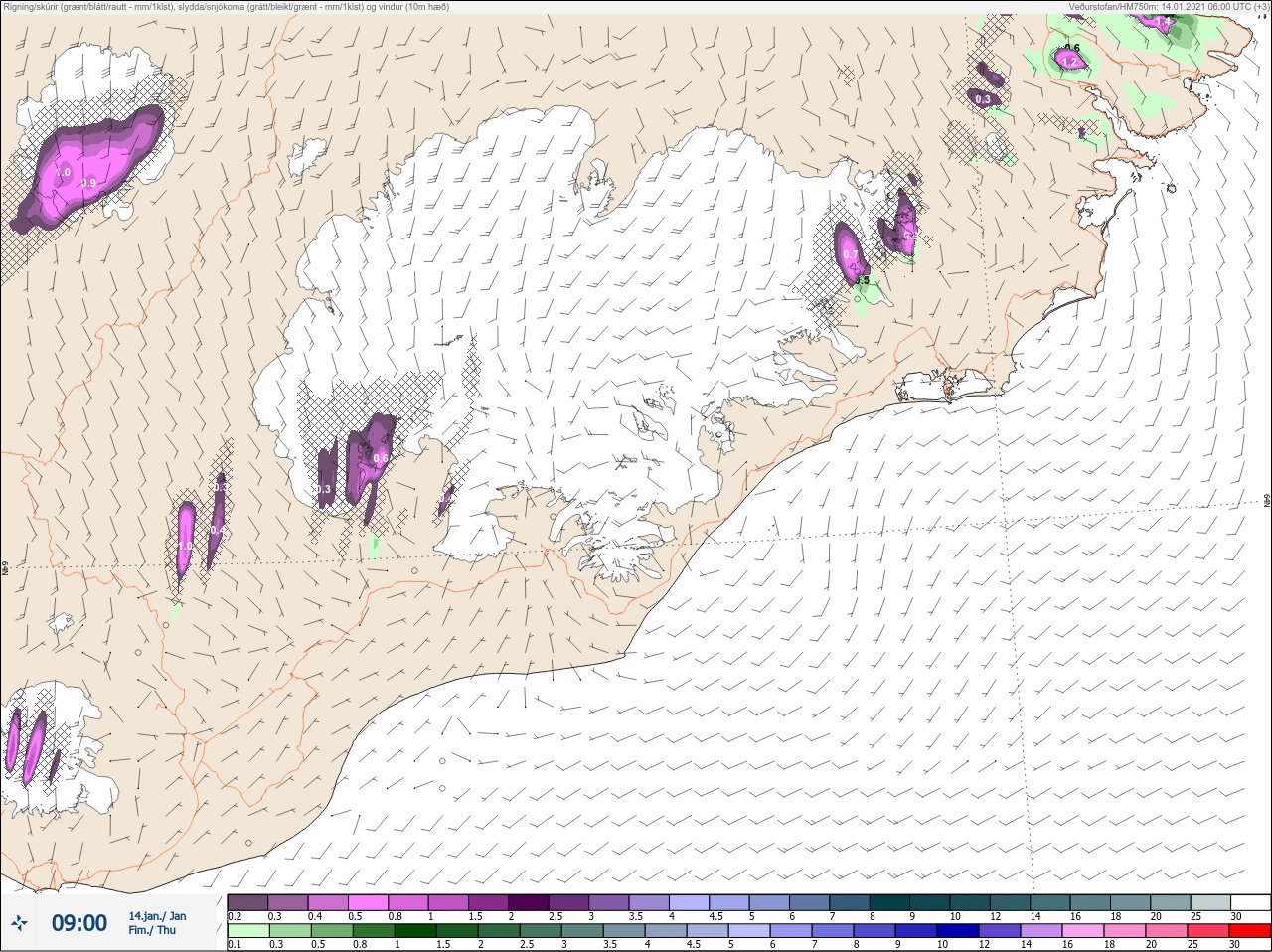Select the upper legend white swatch starting at 30
The image size is (1272, 952).
(x=1251, y=902)
